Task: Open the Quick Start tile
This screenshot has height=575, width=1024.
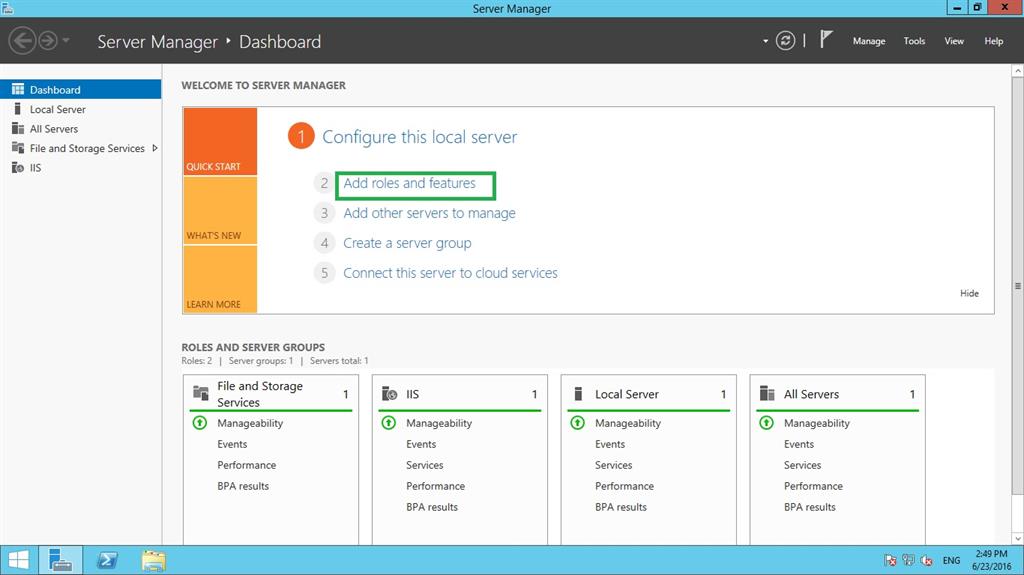Action: [220, 141]
